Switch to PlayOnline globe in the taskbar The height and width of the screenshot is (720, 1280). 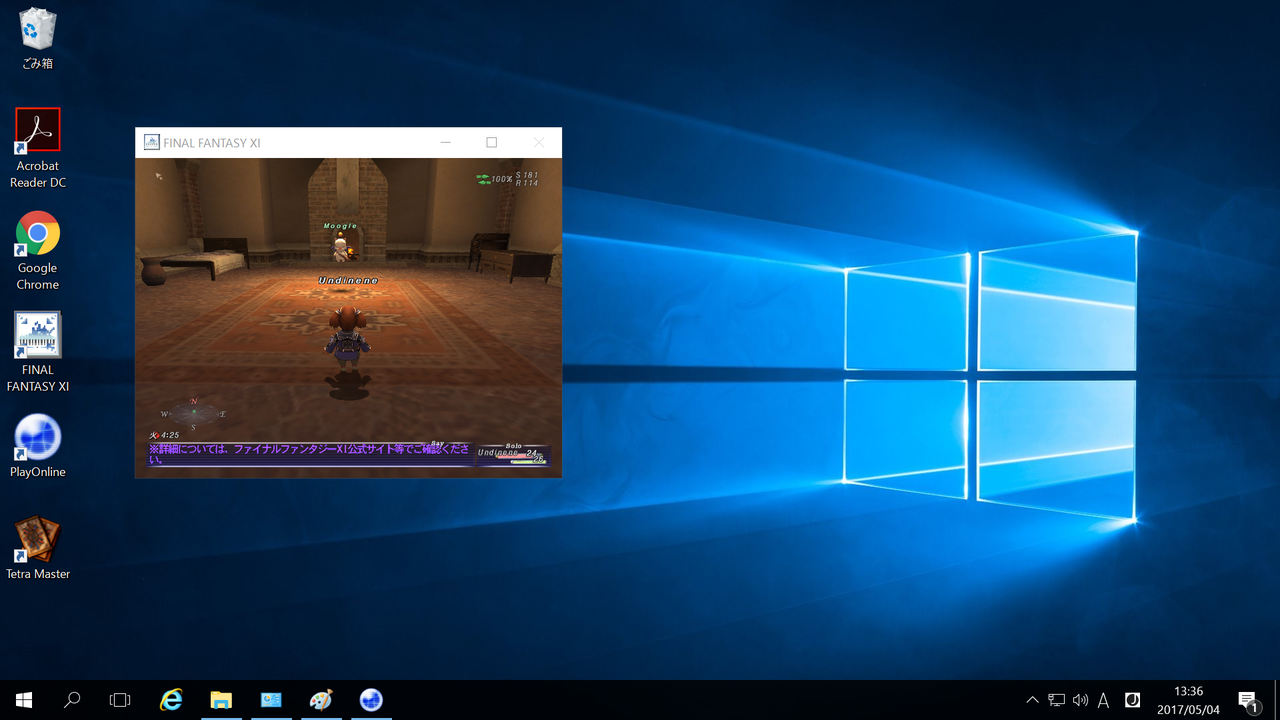370,700
